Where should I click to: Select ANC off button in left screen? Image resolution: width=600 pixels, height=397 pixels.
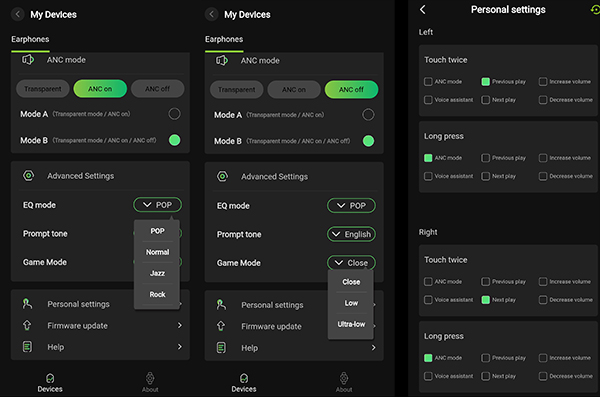pos(158,89)
